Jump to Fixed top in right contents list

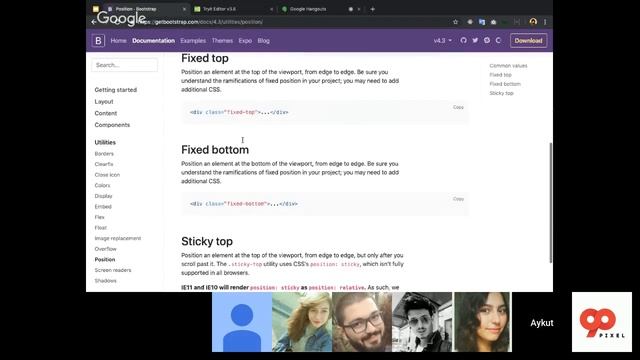click(x=500, y=75)
